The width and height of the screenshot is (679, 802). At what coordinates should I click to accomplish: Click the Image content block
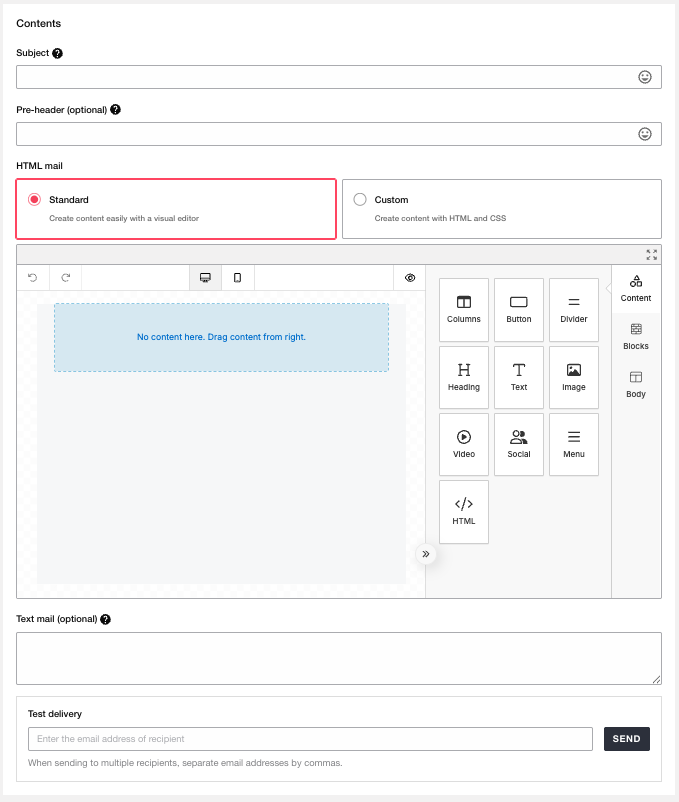click(x=574, y=377)
